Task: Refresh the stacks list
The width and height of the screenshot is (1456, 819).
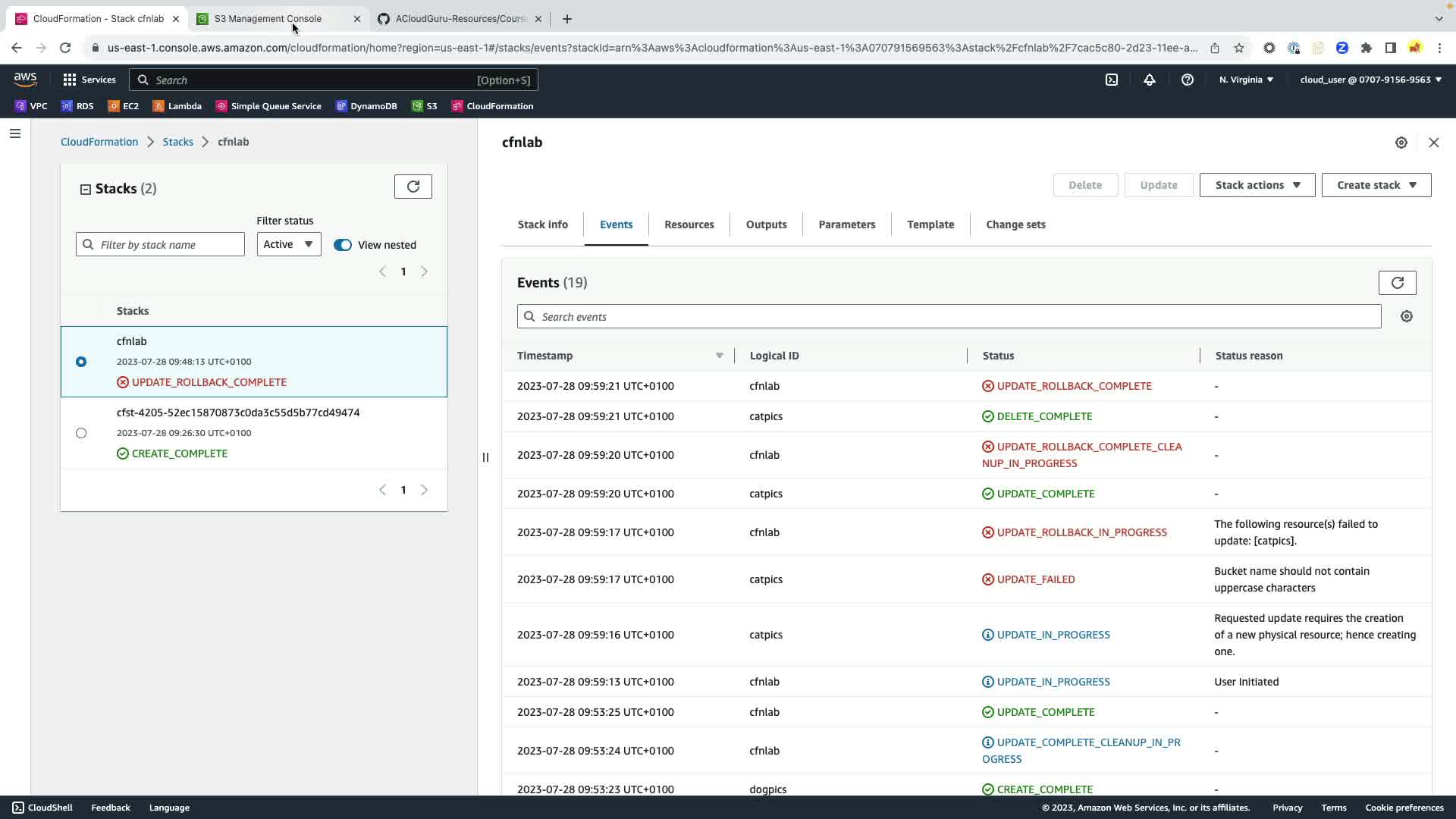Action: coord(413,187)
